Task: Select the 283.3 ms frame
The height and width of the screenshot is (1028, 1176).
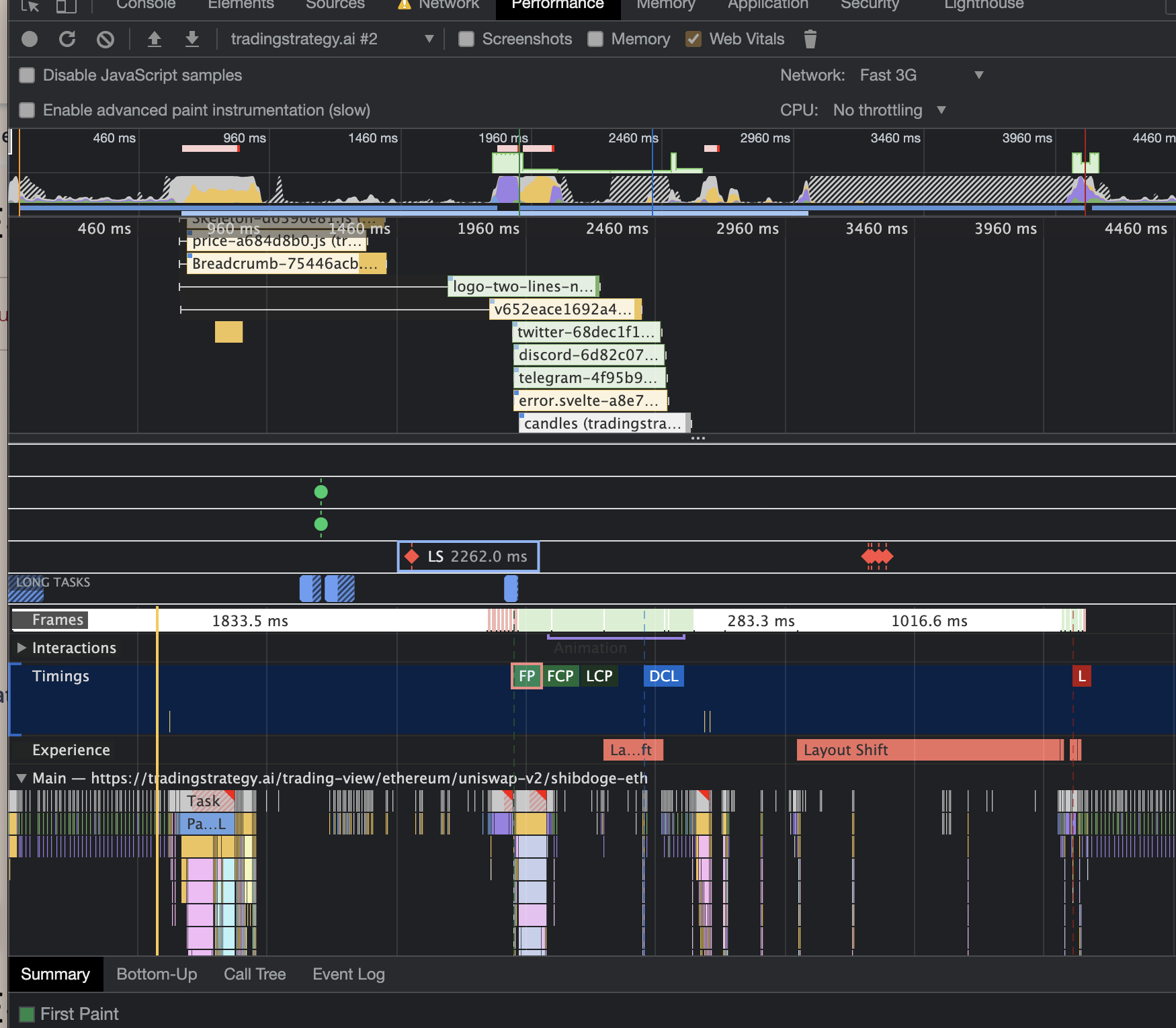Action: click(x=761, y=621)
